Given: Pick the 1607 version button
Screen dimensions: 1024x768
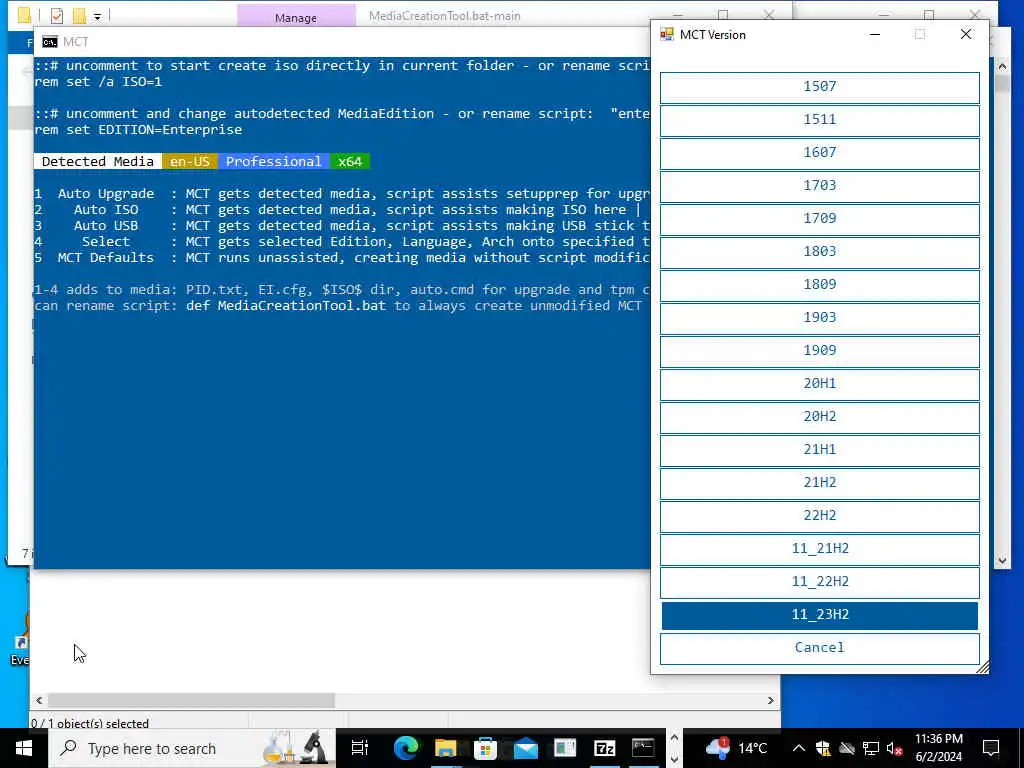Looking at the screenshot, I should [820, 153].
